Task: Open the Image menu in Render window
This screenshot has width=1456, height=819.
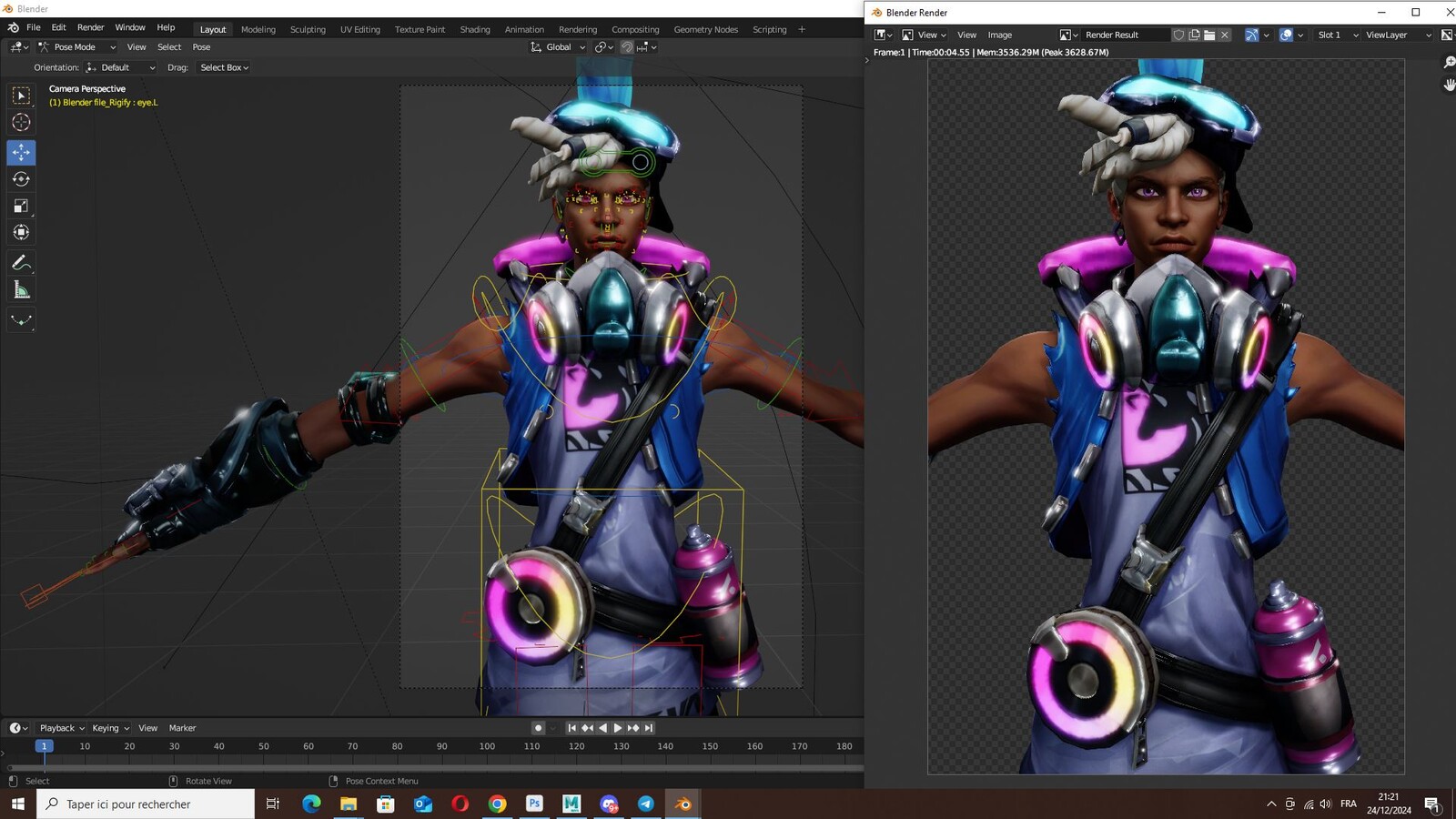Action: point(1000,35)
